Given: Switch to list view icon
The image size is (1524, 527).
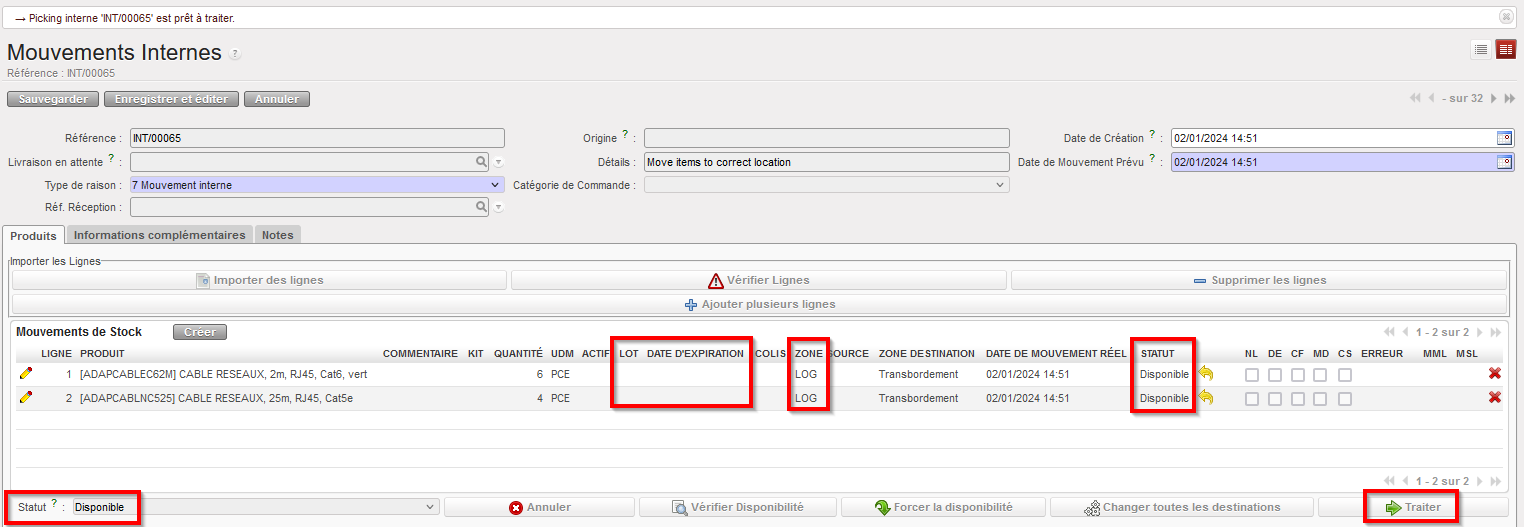Looking at the screenshot, I should pos(1481,49).
